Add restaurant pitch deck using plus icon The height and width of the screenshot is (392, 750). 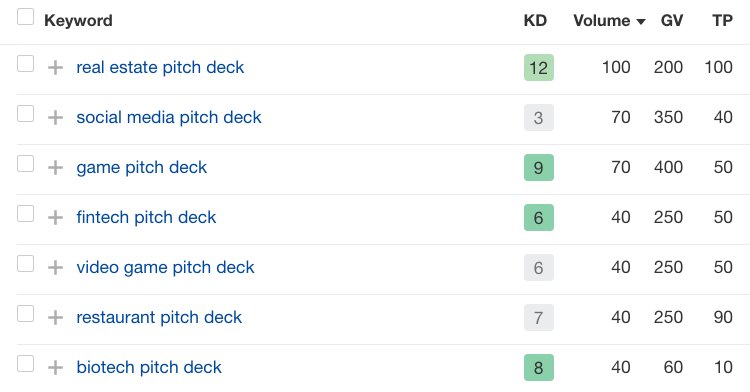(55, 317)
